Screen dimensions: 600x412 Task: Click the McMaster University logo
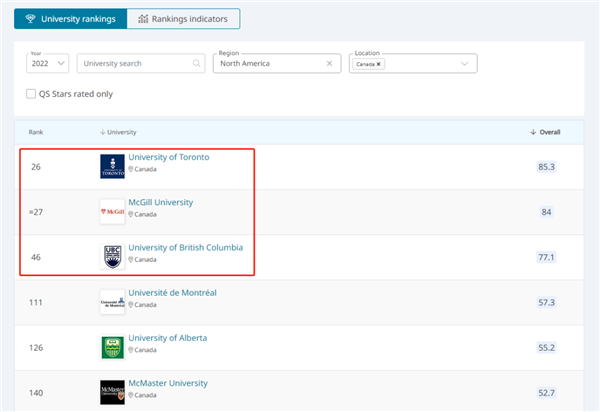(x=112, y=392)
